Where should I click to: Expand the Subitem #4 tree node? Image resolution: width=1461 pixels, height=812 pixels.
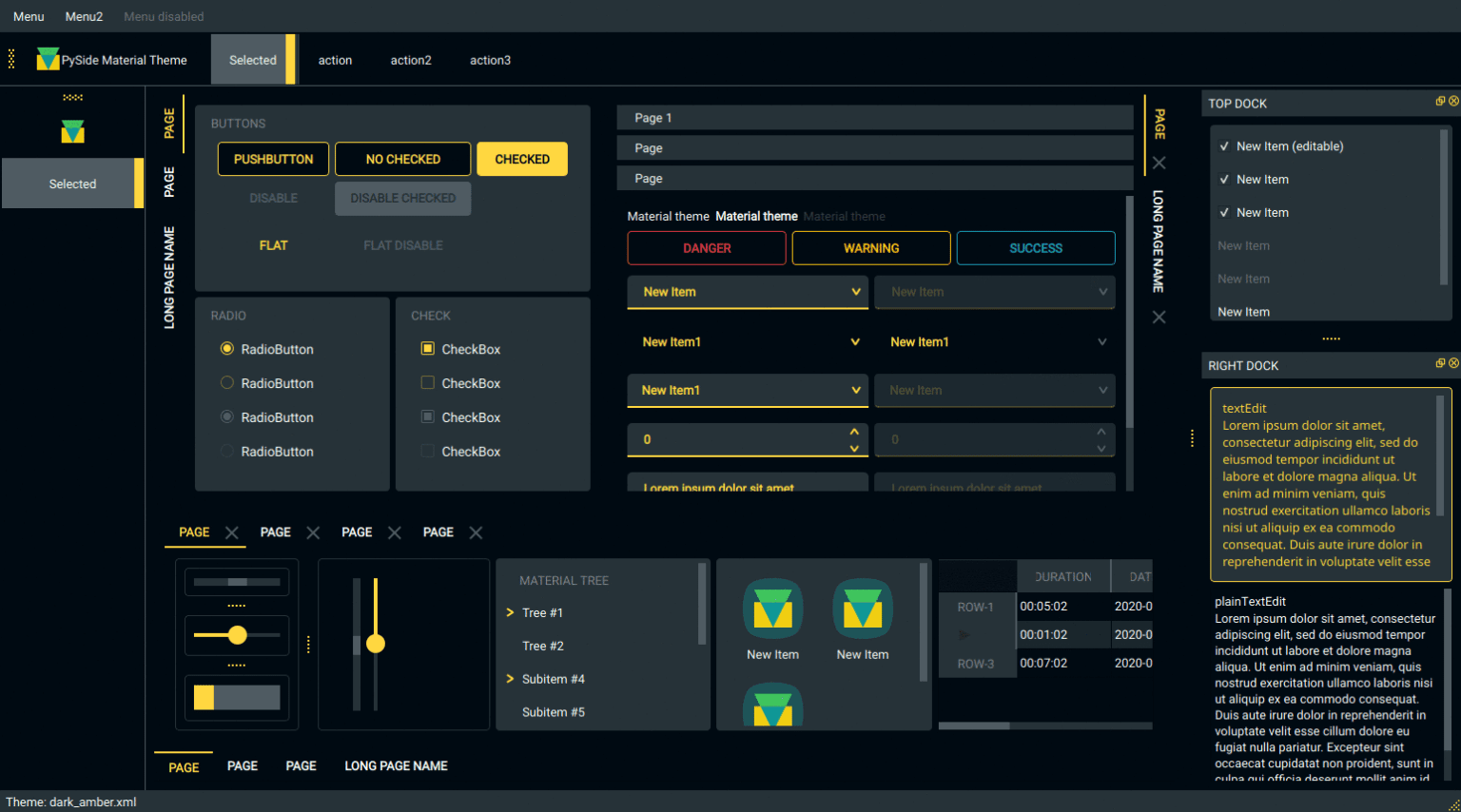511,679
